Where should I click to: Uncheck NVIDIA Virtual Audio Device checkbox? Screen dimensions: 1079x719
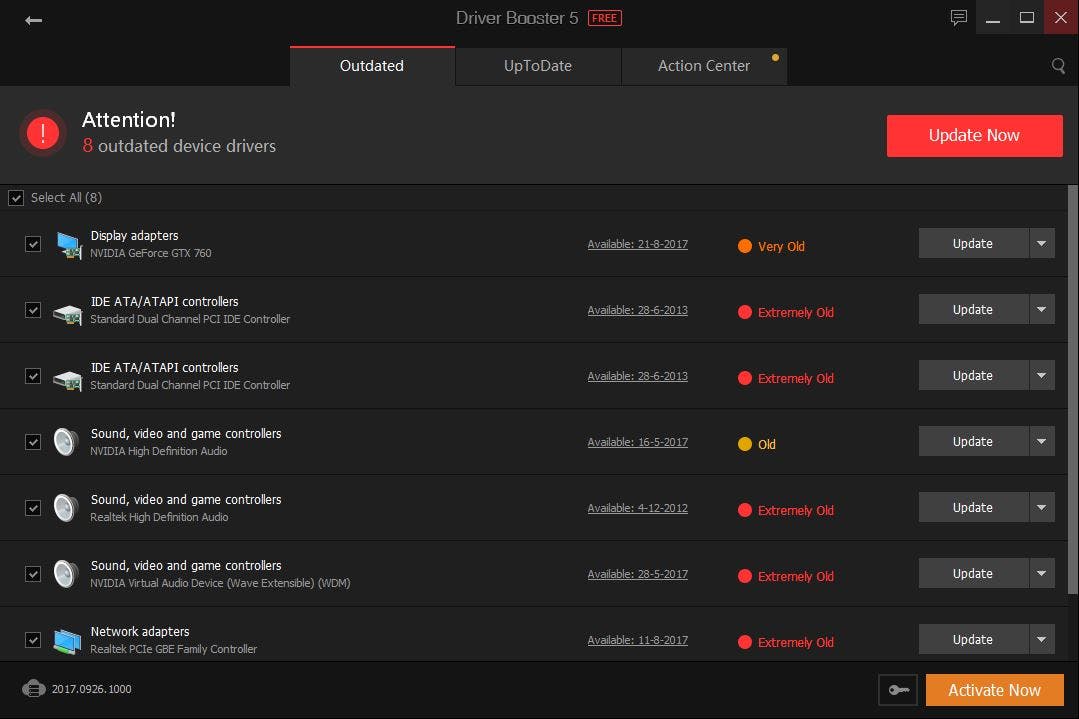pos(33,574)
